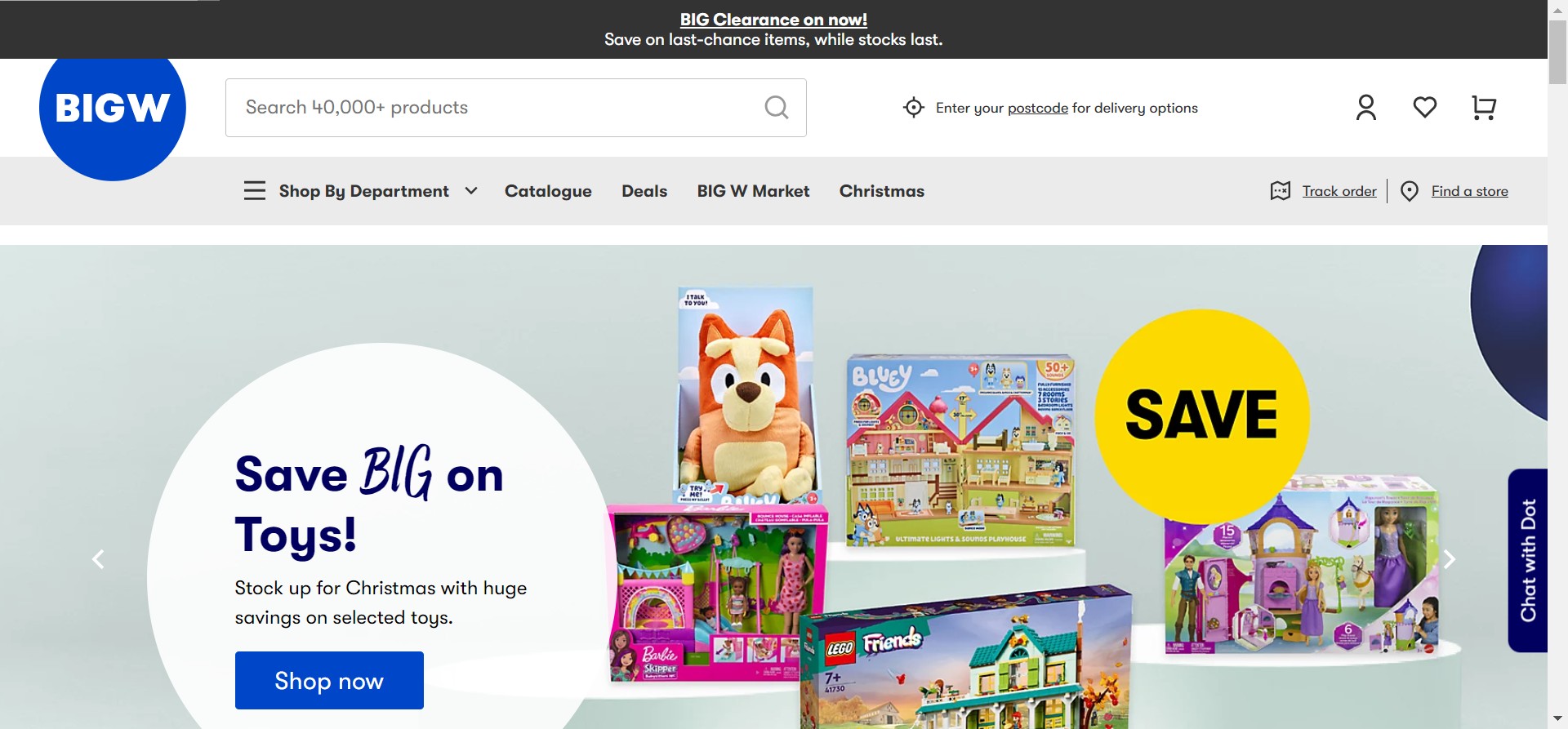Click the location crosshair icon
The width and height of the screenshot is (1568, 729).
(x=914, y=108)
